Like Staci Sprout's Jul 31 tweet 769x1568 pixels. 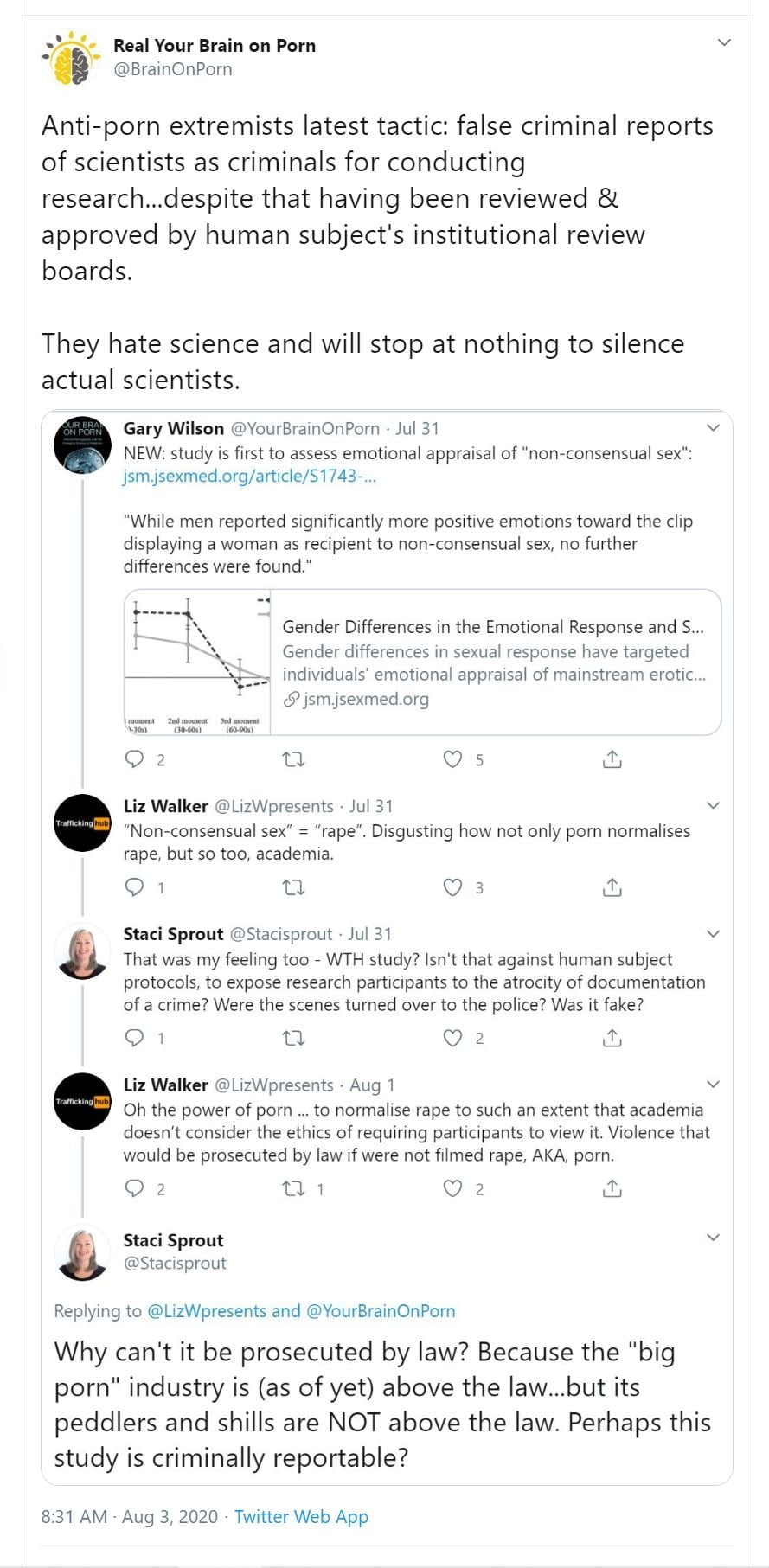point(452,1038)
